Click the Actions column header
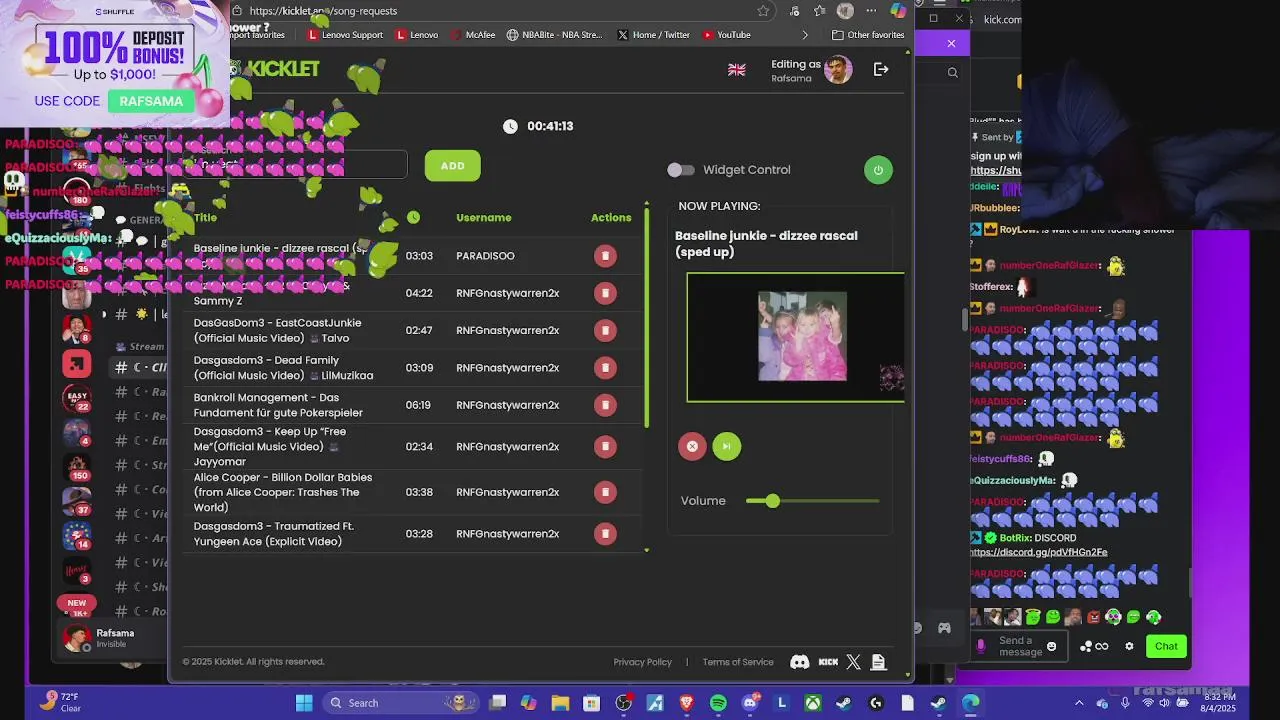This screenshot has width=1280, height=720. pos(611,218)
